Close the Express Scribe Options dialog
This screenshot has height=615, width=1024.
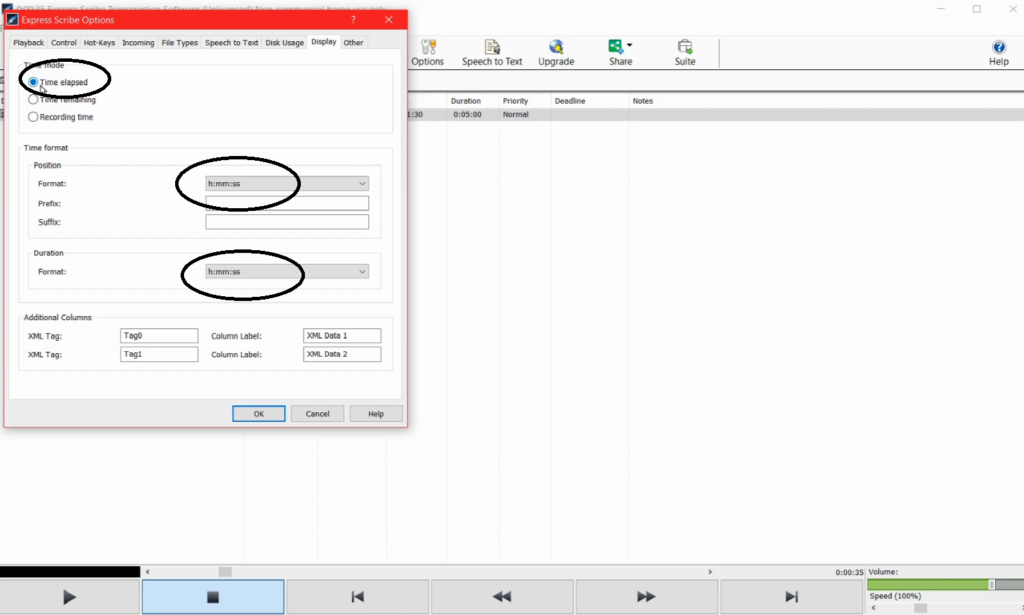[x=389, y=20]
